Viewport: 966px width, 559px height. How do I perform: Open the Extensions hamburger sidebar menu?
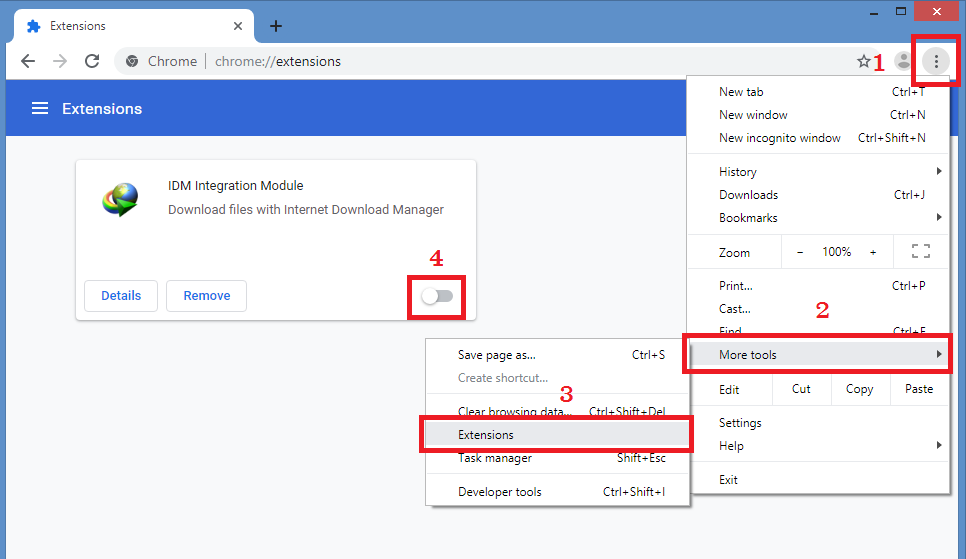(x=40, y=108)
